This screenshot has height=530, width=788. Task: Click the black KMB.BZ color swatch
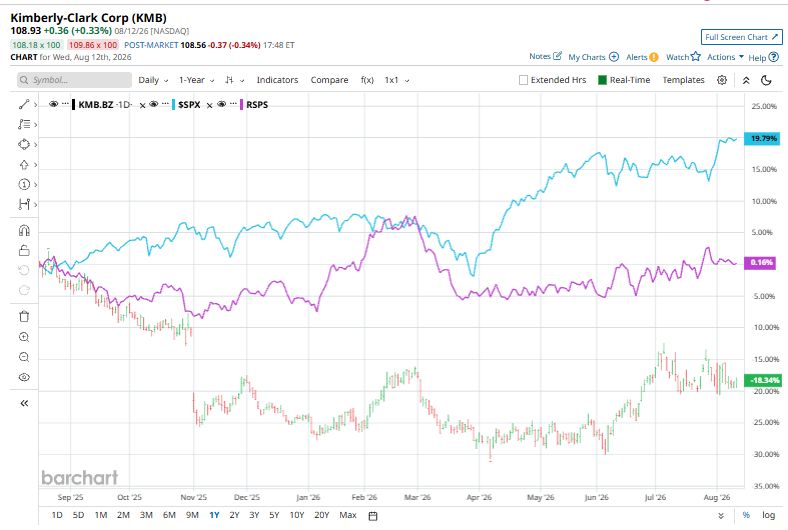[x=74, y=104]
